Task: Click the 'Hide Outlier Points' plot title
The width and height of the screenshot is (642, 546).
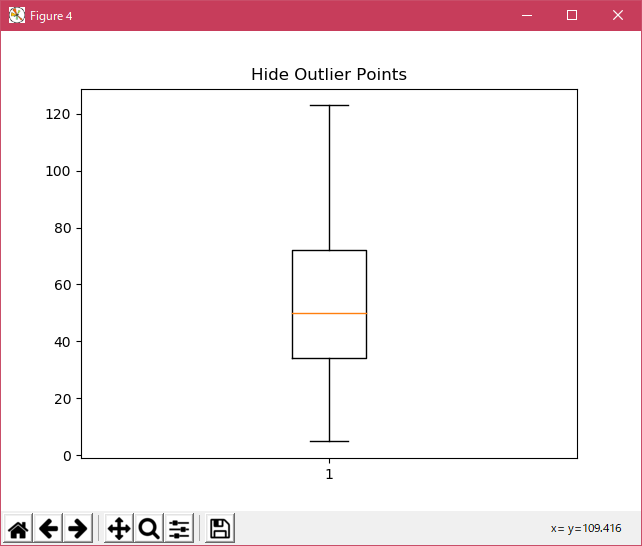Action: [328, 75]
